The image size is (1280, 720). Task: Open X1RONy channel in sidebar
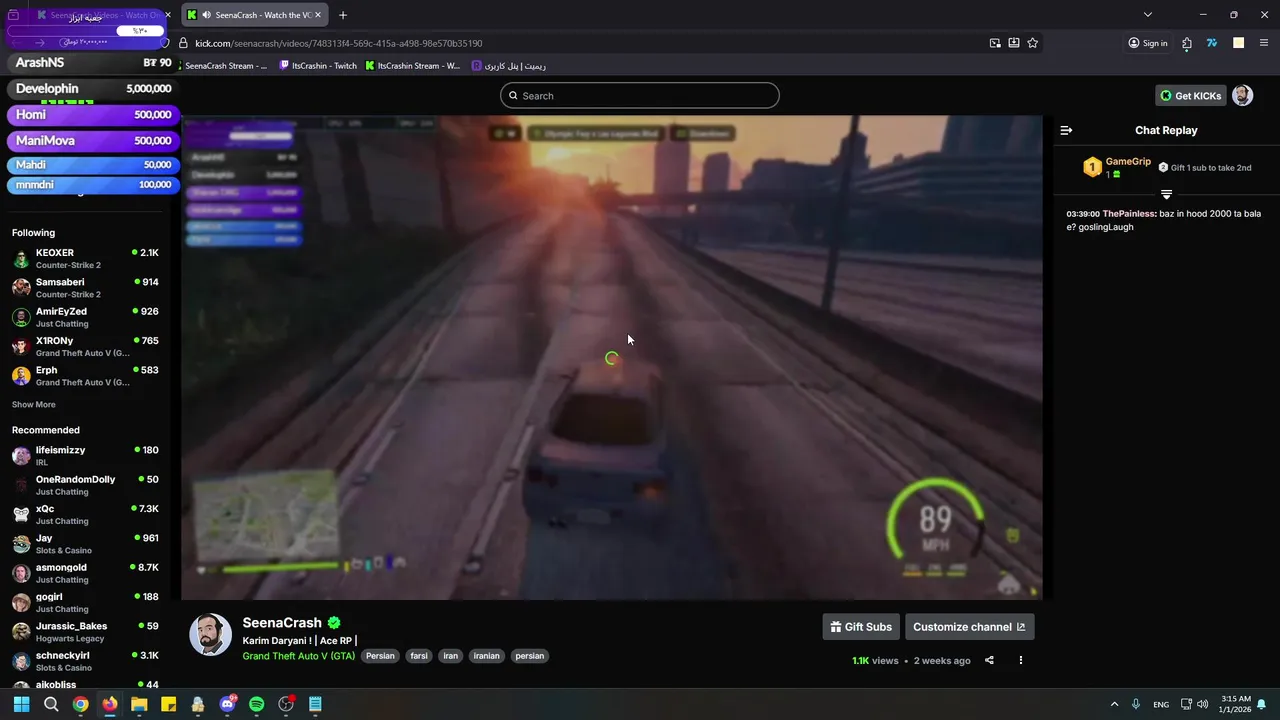click(x=86, y=347)
